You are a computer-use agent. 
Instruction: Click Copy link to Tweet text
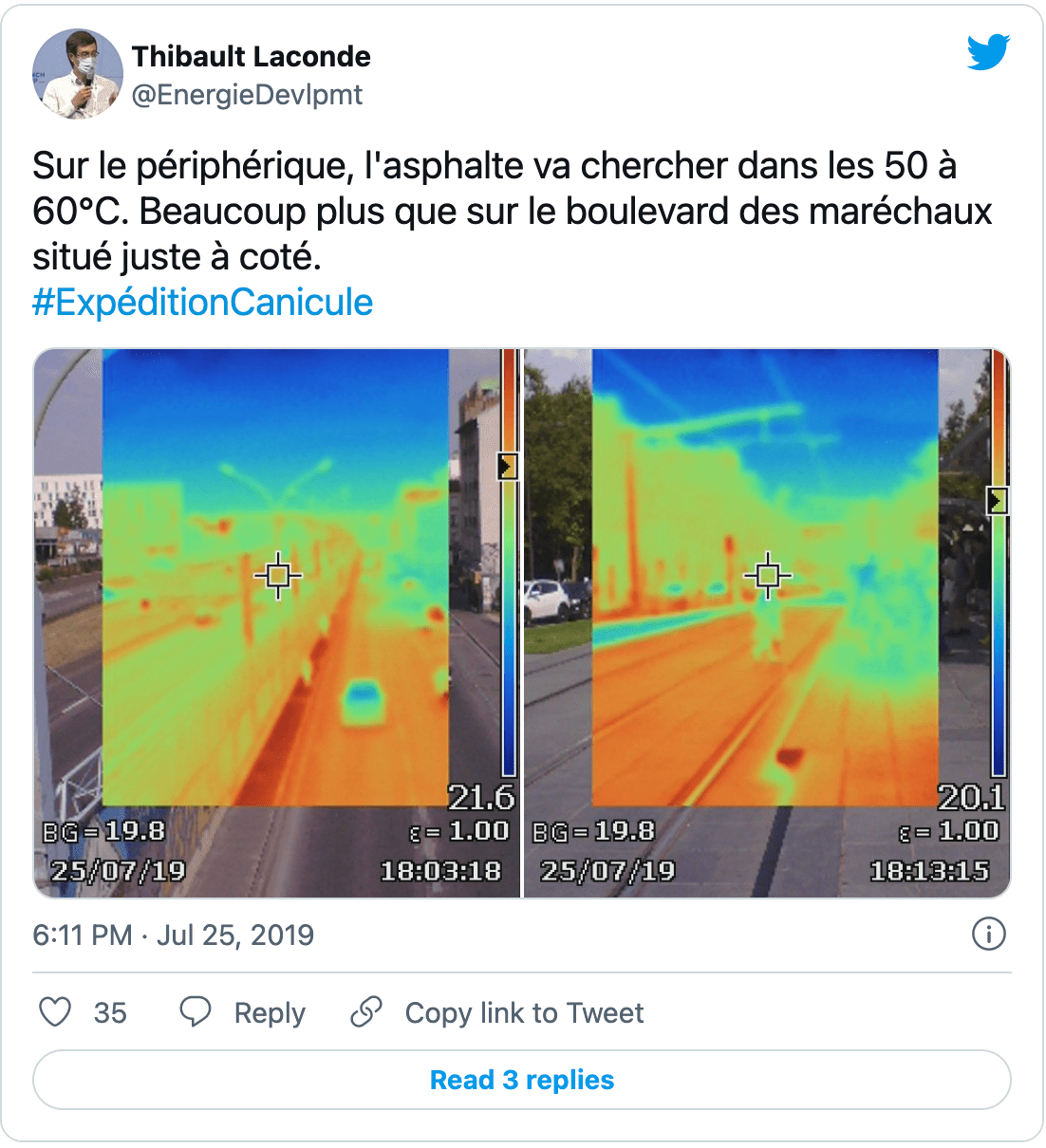click(524, 1013)
